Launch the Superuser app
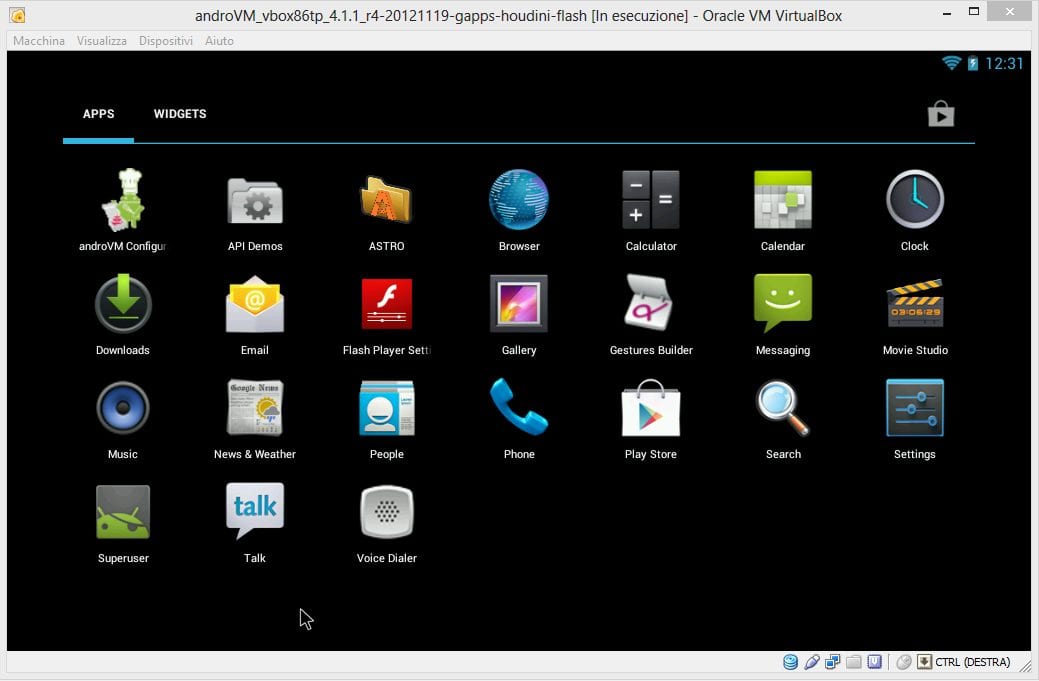1039x681 pixels. pos(123,512)
